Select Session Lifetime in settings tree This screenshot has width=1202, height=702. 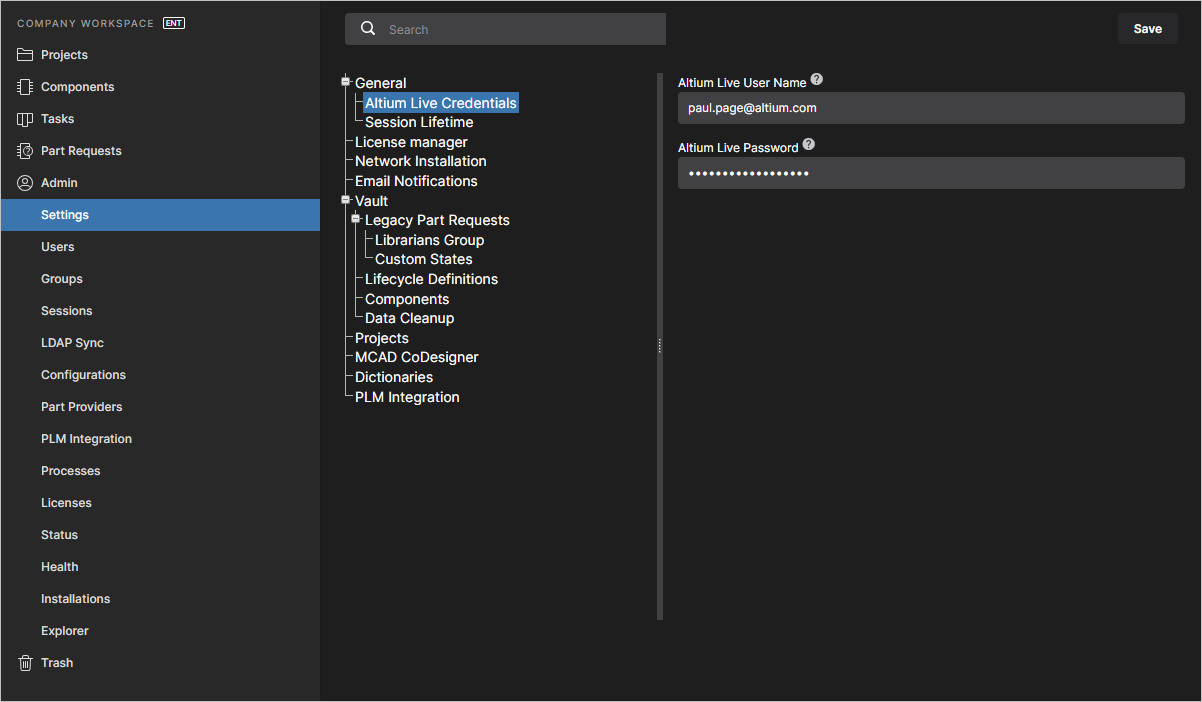click(419, 122)
